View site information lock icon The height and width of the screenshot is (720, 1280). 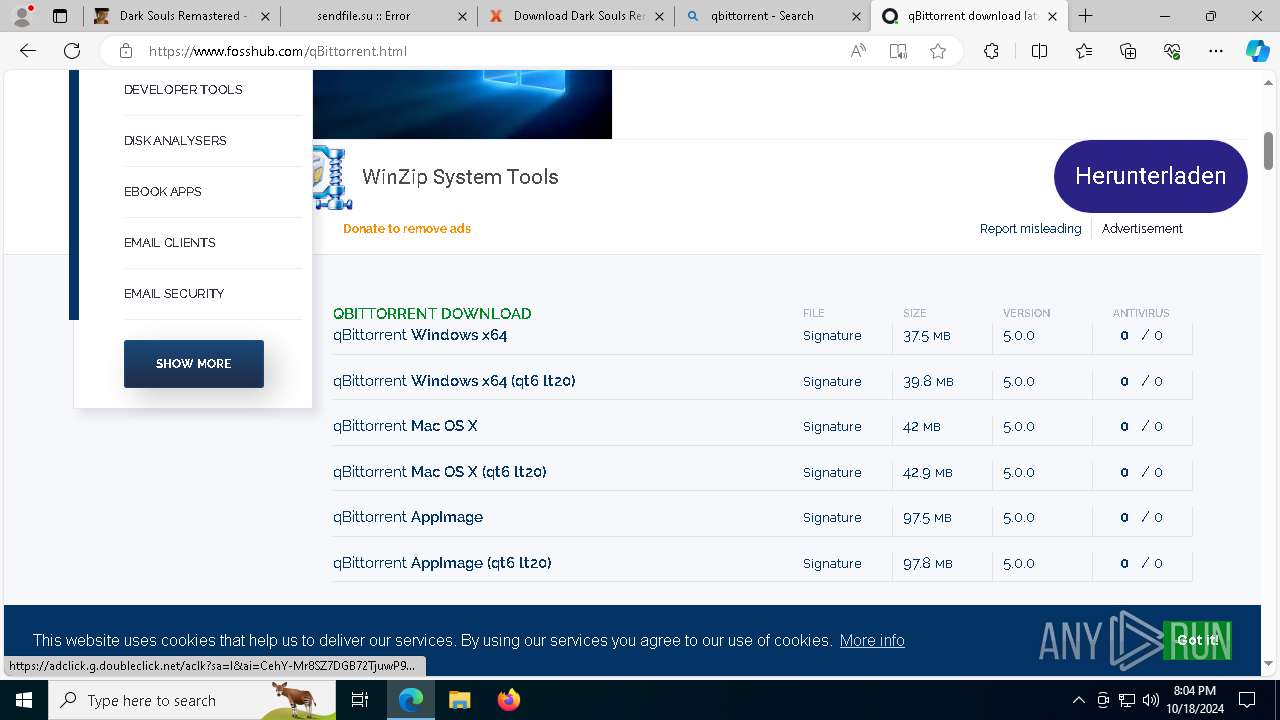coord(125,51)
